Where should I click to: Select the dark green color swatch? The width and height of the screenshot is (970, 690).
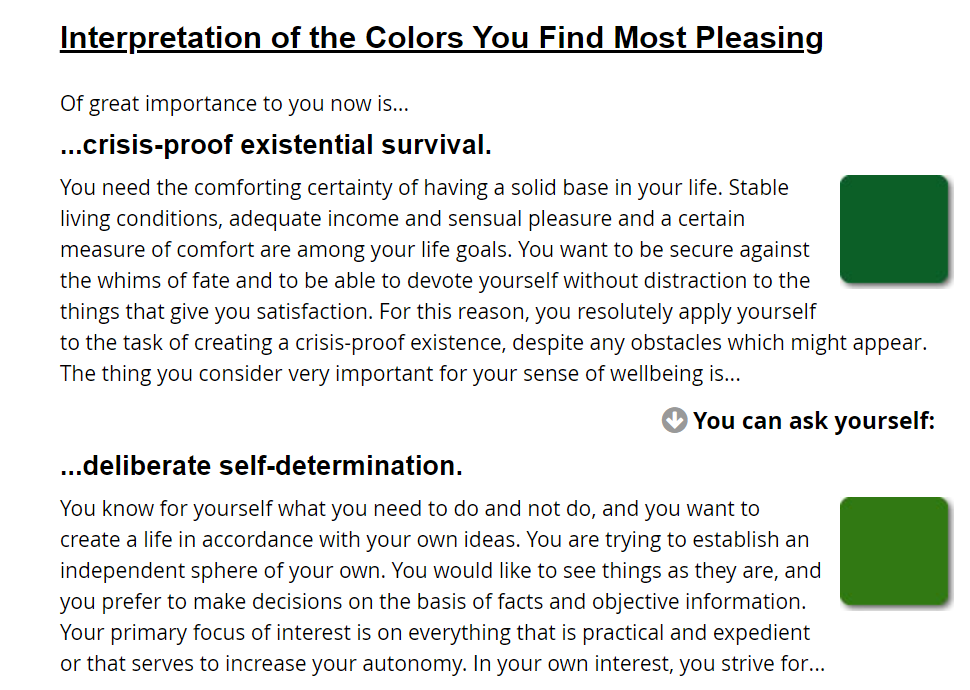pos(894,229)
